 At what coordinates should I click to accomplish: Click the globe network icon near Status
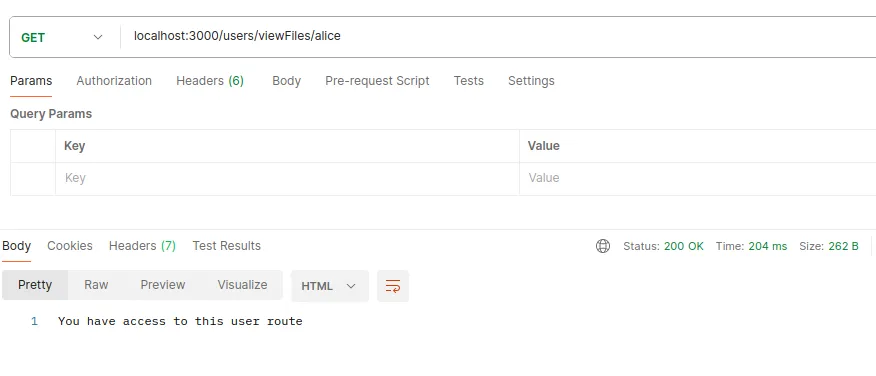[x=603, y=246]
